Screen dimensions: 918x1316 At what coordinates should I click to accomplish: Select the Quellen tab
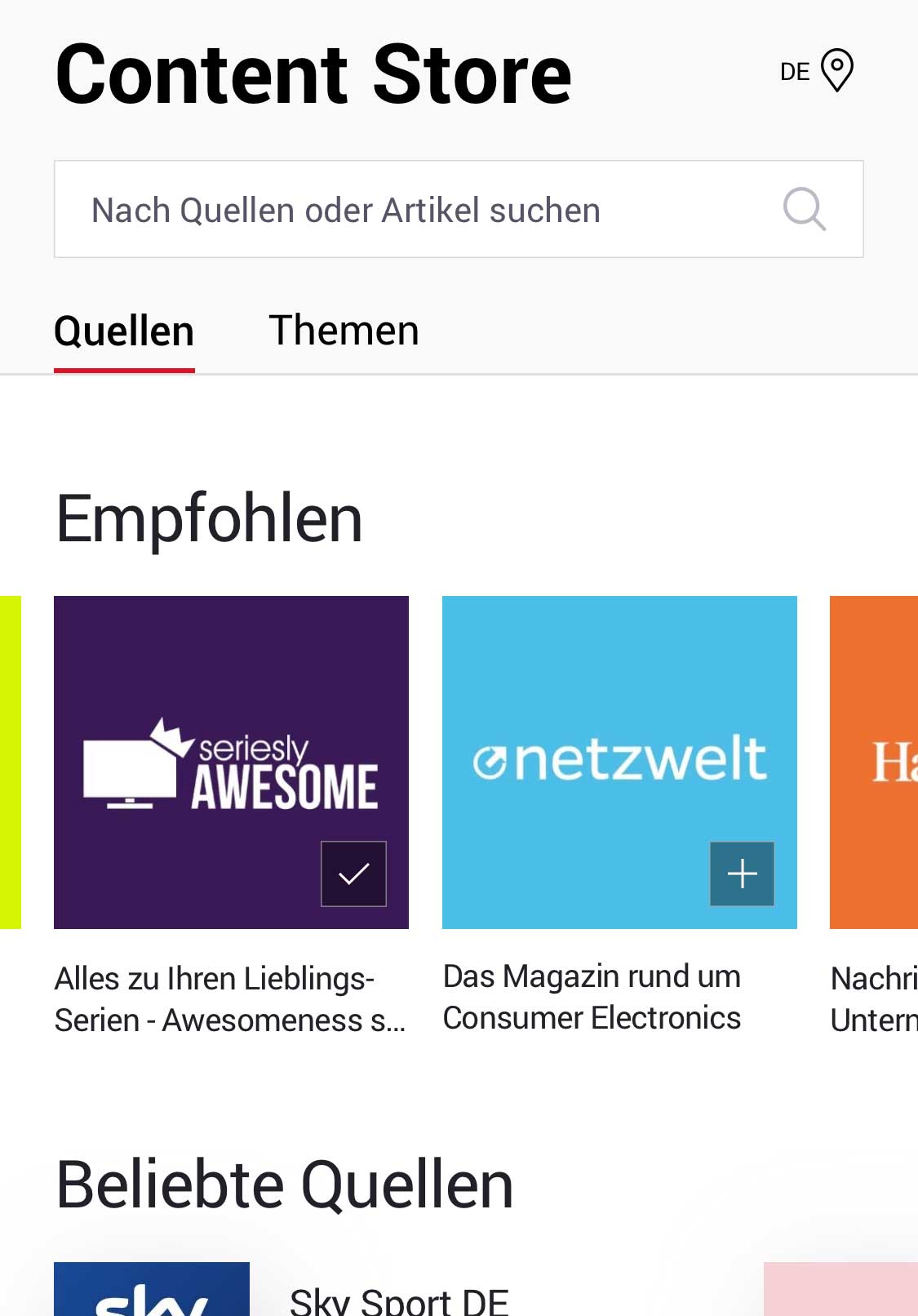(124, 331)
